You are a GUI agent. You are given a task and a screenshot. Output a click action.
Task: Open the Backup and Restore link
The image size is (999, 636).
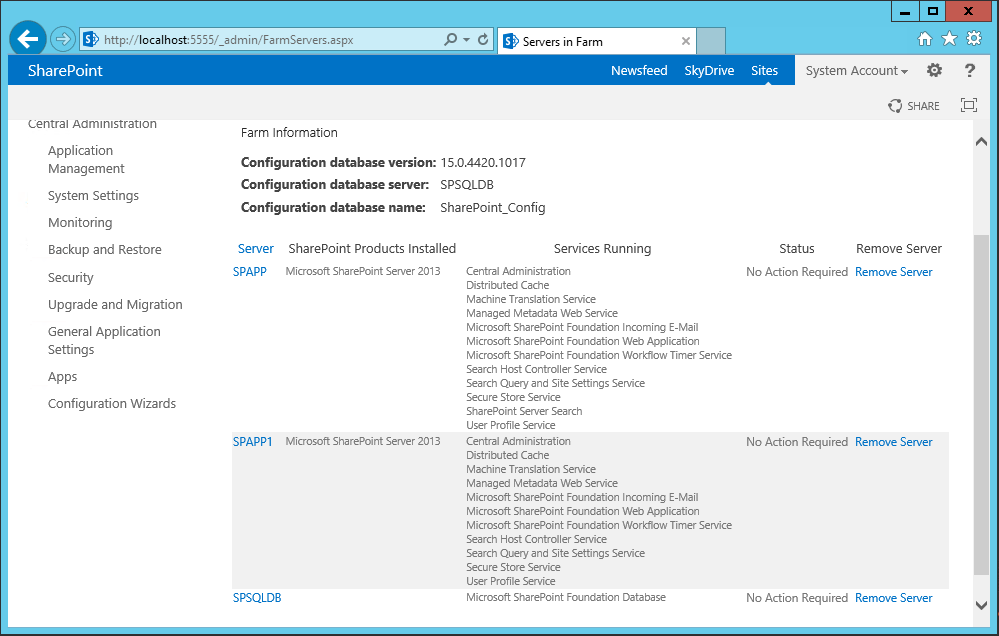coord(104,250)
